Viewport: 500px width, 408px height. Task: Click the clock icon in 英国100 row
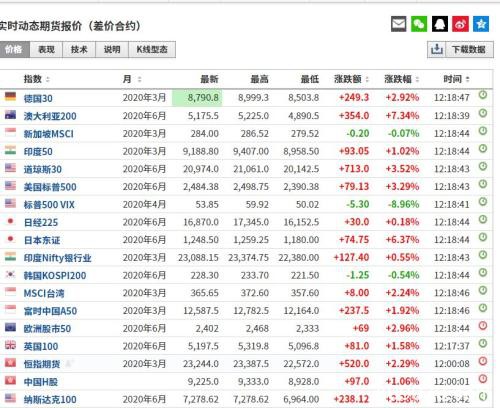click(x=483, y=343)
